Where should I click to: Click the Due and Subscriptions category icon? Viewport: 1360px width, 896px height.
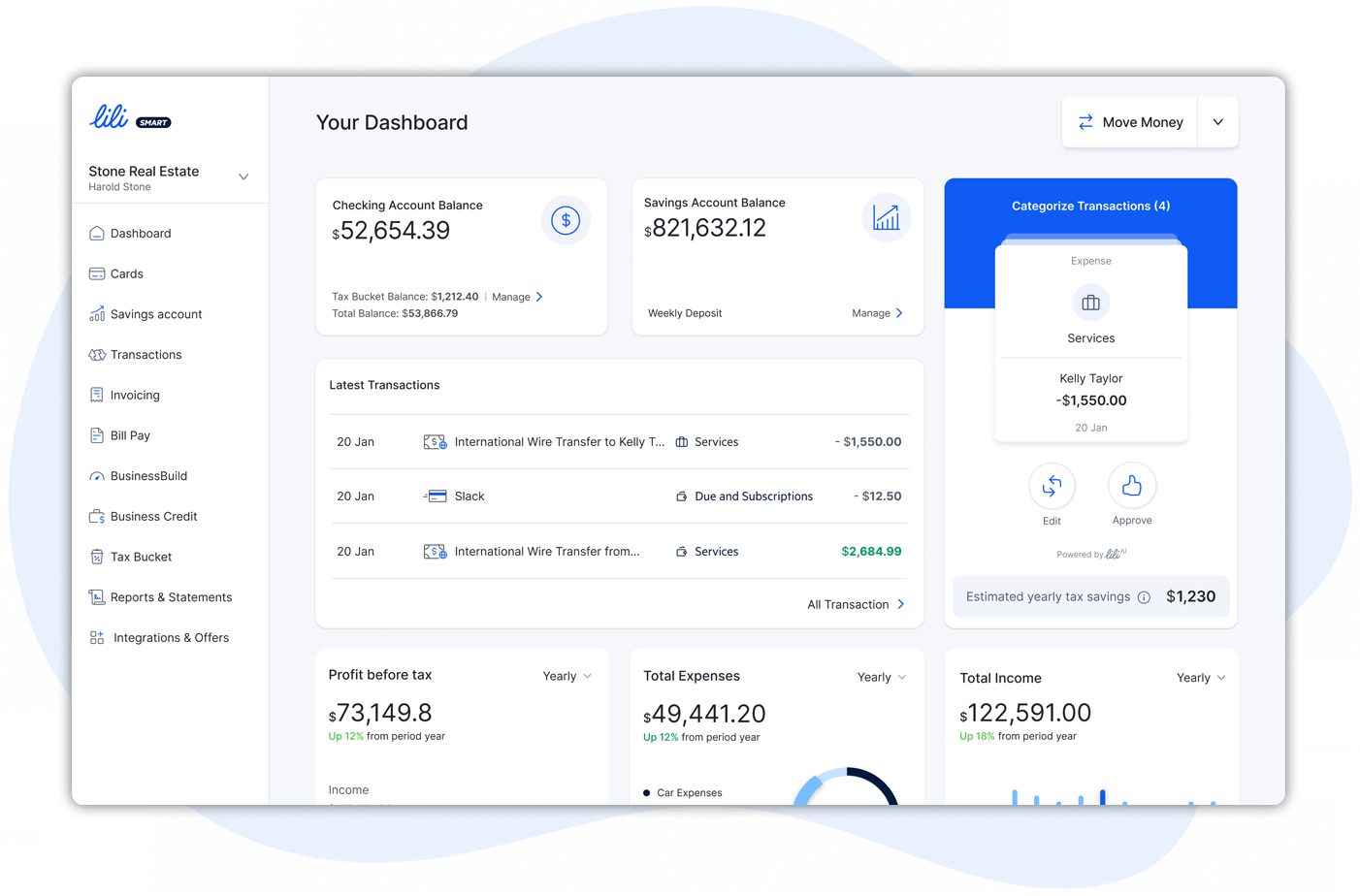click(682, 496)
